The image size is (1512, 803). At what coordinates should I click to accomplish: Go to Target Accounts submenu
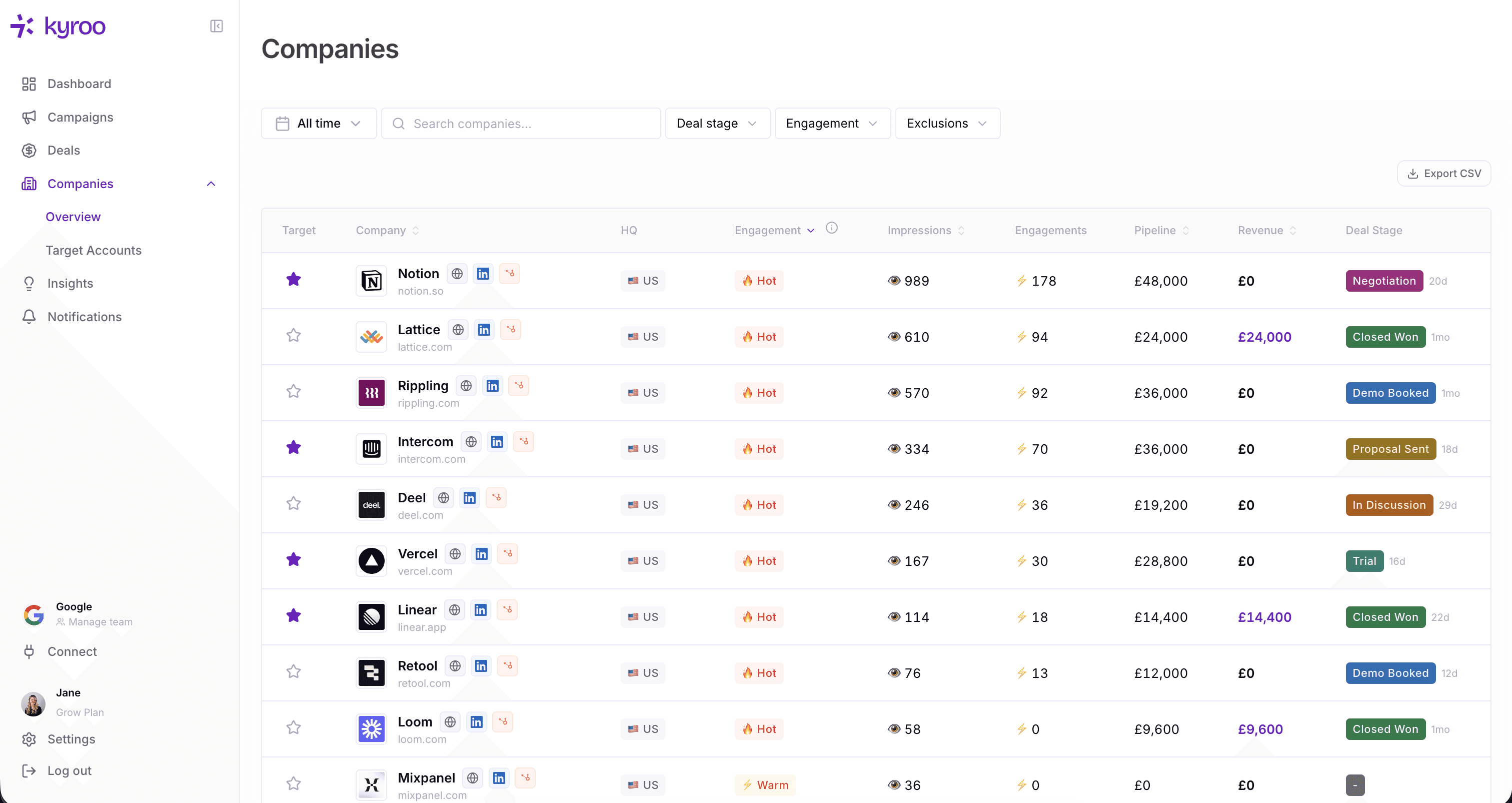click(94, 250)
